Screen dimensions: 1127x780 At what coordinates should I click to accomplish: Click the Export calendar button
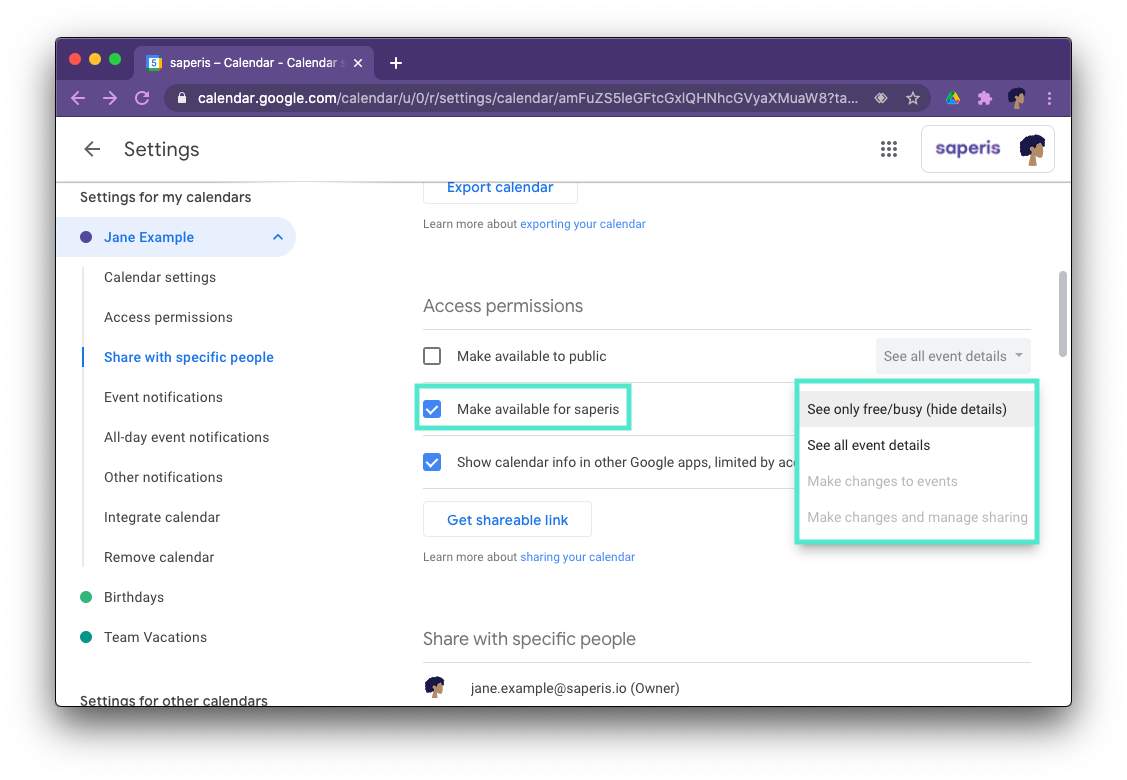click(500, 188)
